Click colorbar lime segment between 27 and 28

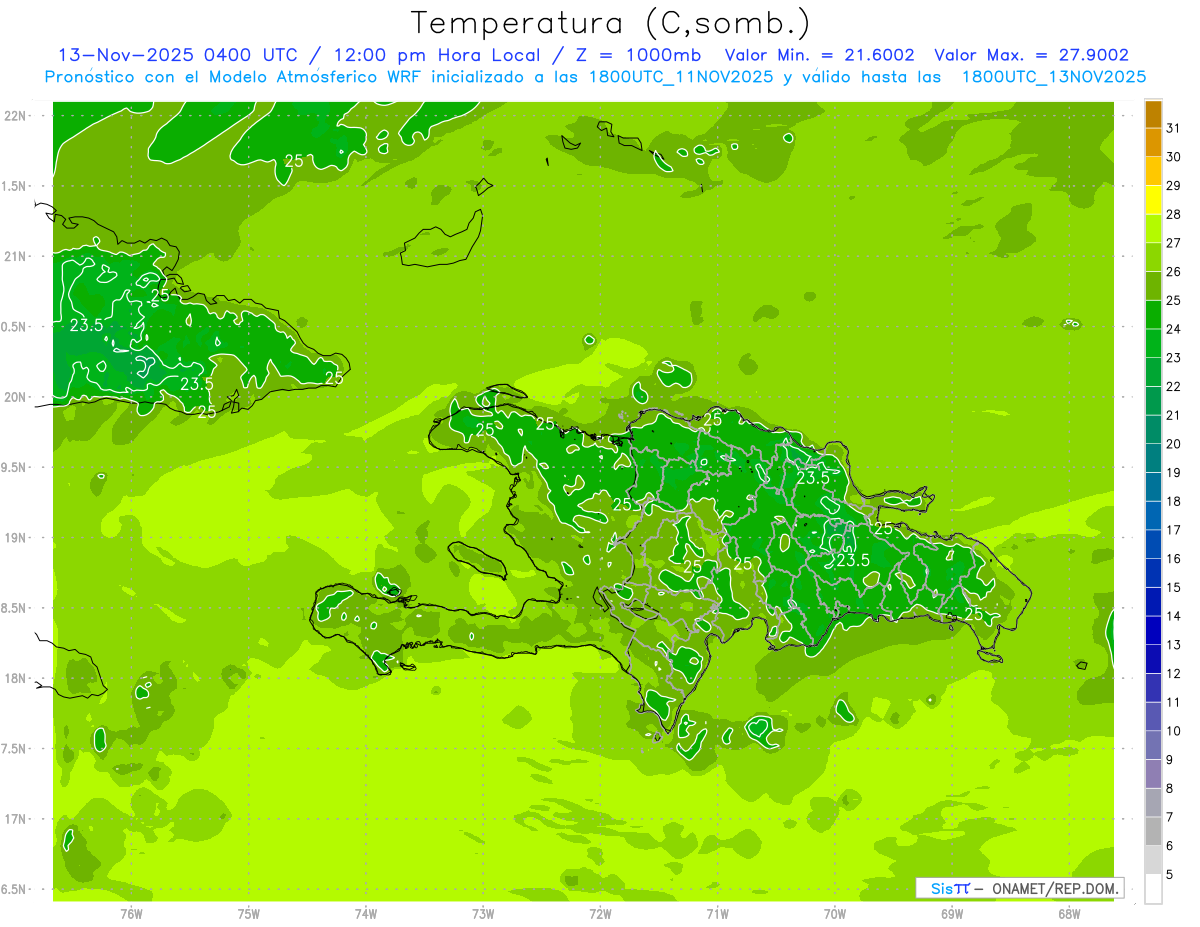click(x=1153, y=228)
